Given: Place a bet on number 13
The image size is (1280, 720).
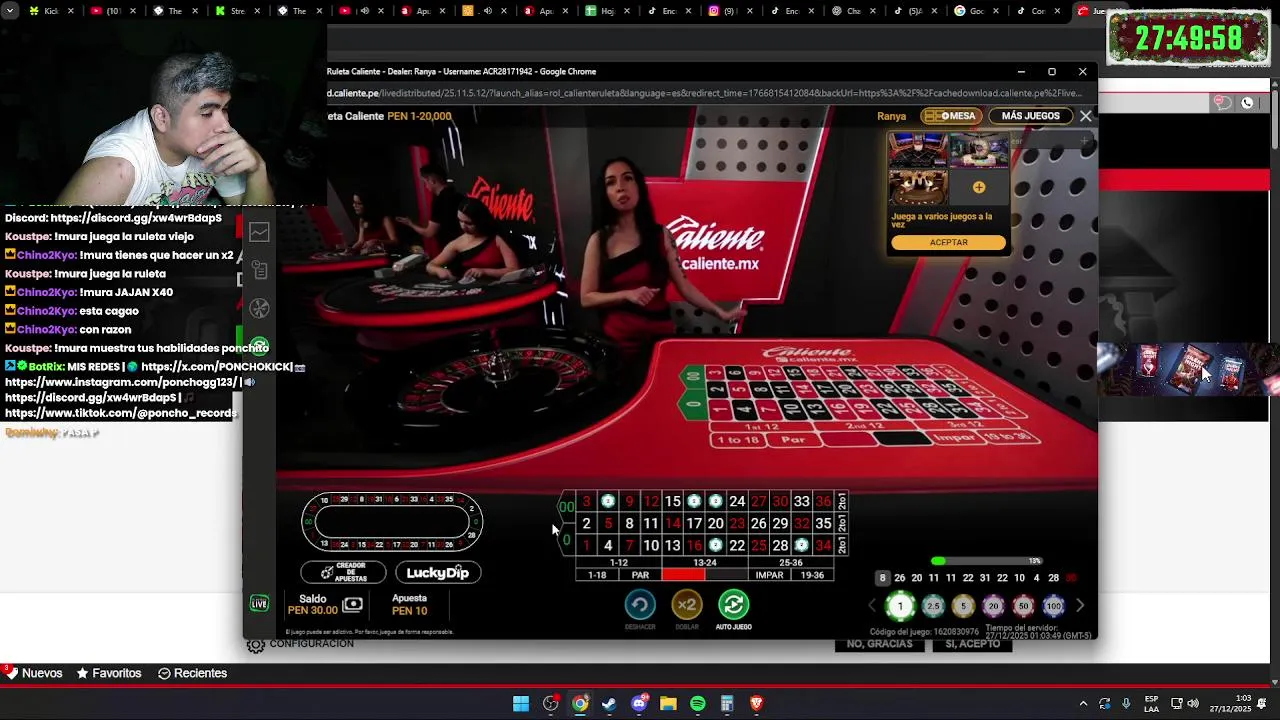Looking at the screenshot, I should (672, 545).
